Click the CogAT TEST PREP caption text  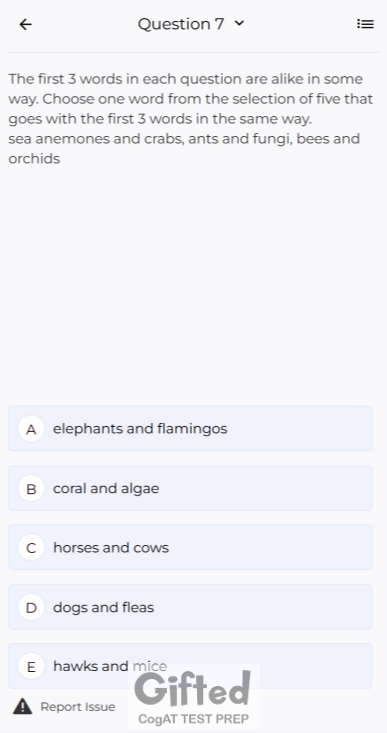(194, 719)
